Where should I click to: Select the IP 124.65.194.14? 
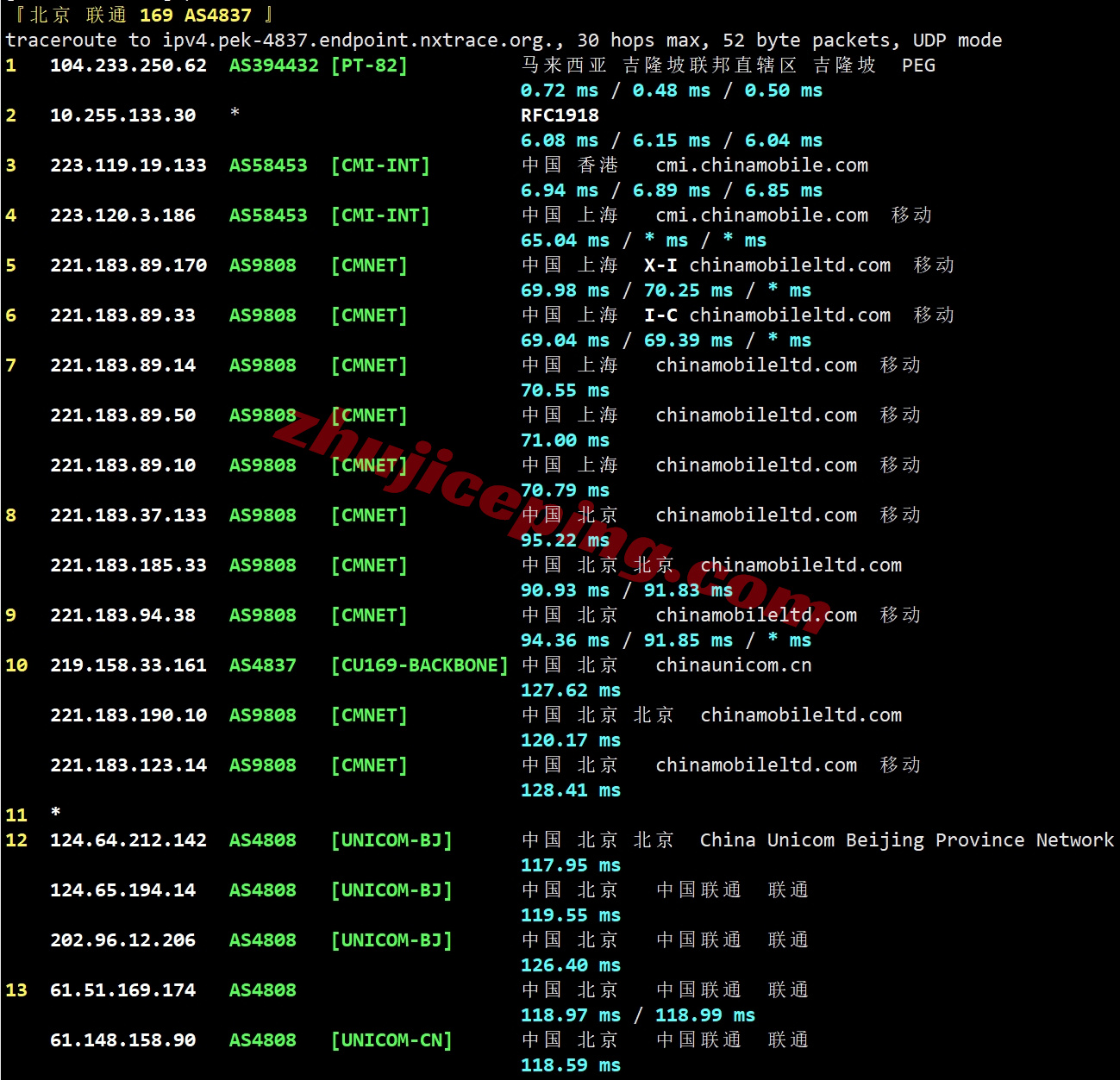(x=123, y=890)
